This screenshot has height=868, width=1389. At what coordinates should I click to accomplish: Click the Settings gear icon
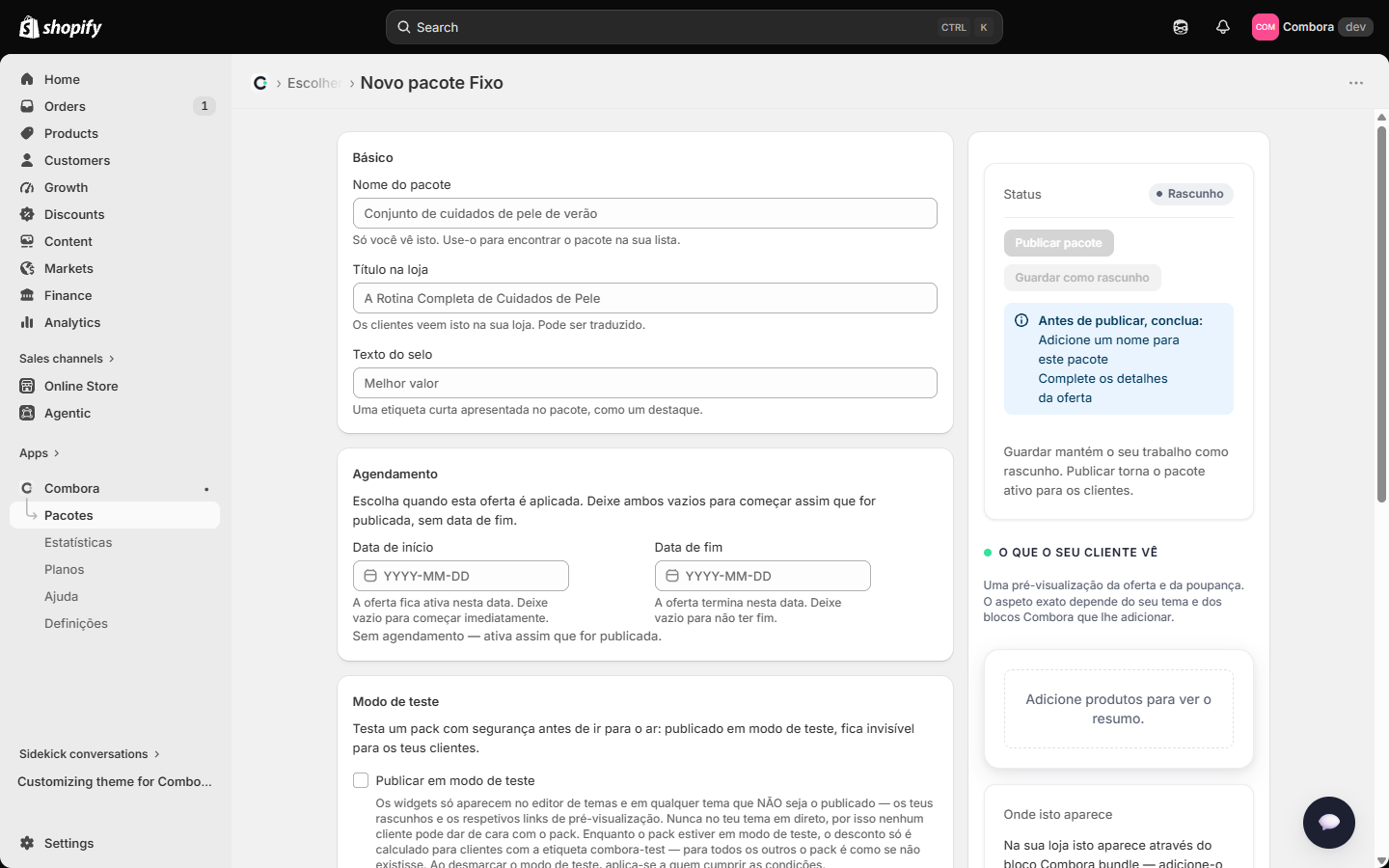27,843
